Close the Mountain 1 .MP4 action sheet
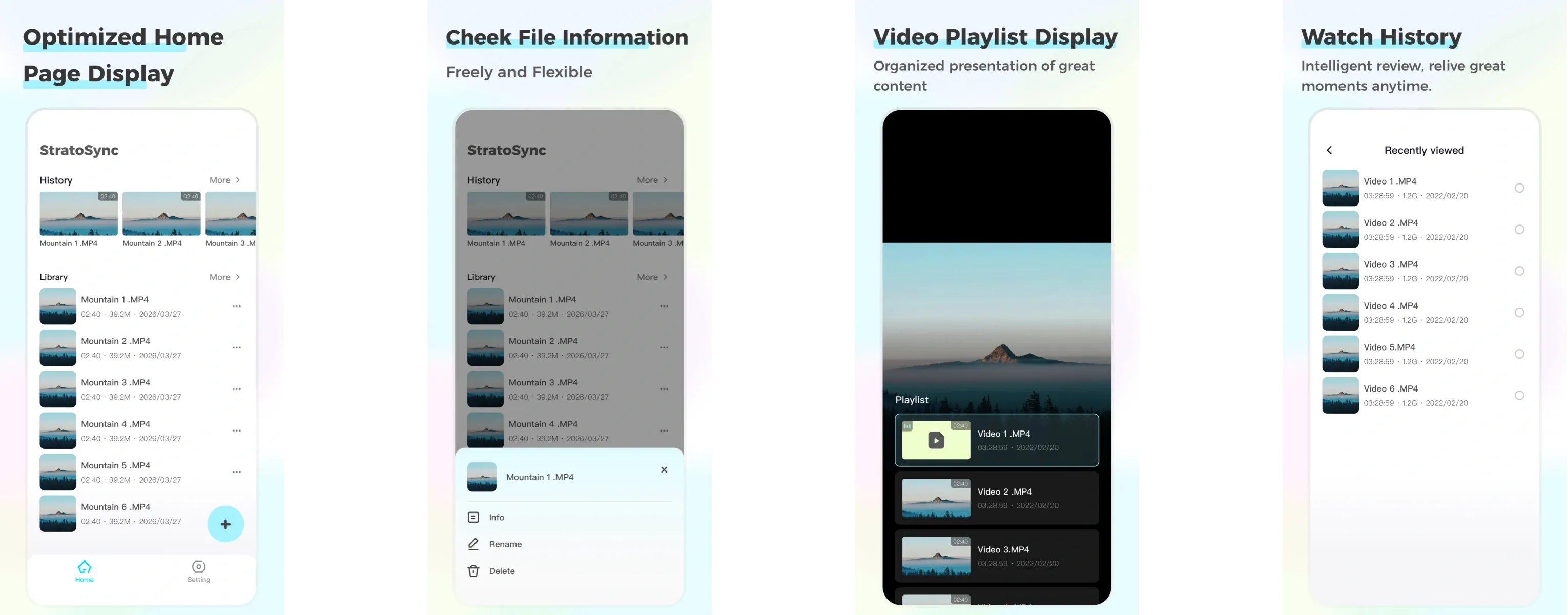 click(x=664, y=469)
